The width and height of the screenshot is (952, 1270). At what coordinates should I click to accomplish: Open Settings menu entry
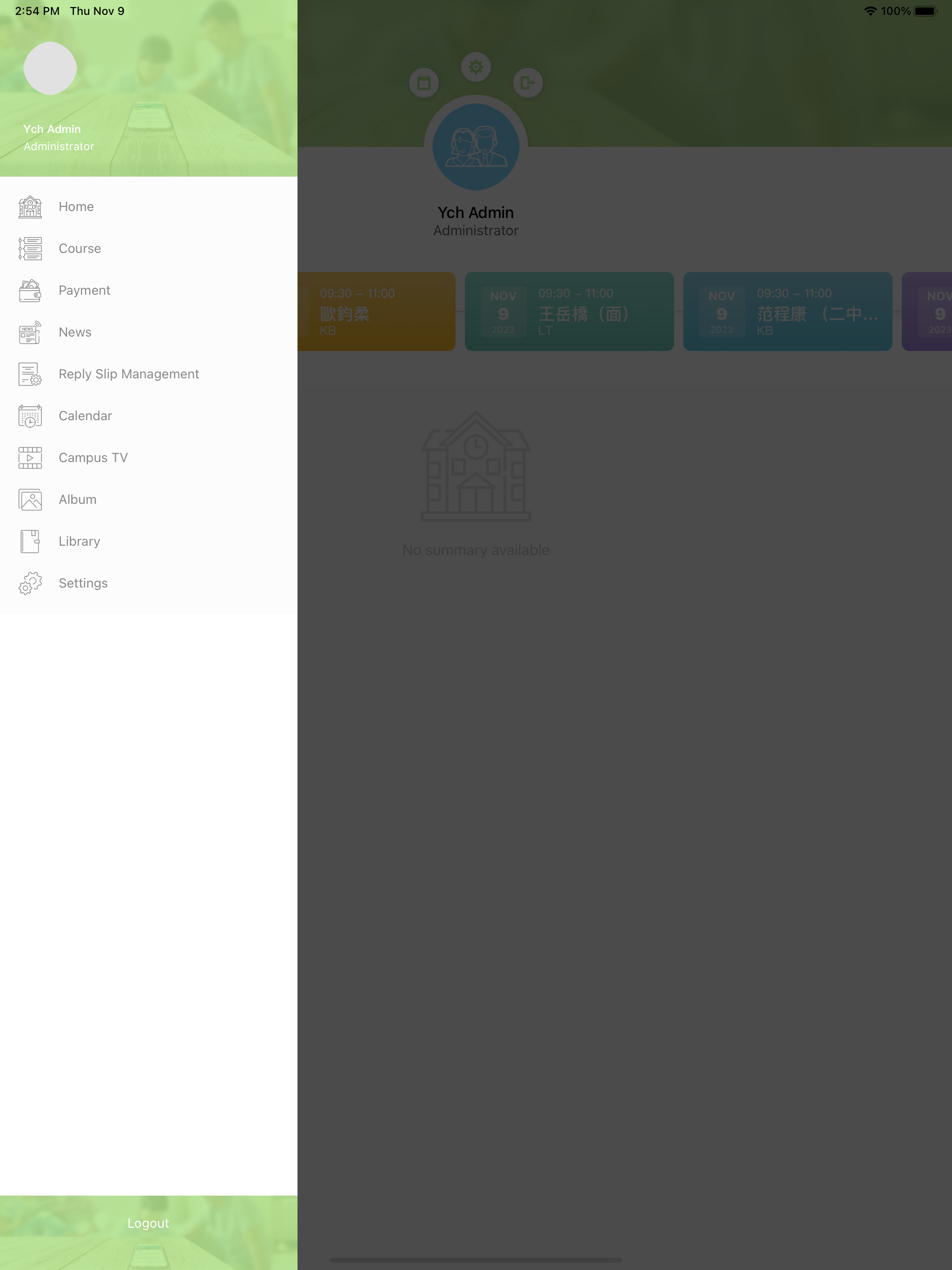(x=149, y=583)
